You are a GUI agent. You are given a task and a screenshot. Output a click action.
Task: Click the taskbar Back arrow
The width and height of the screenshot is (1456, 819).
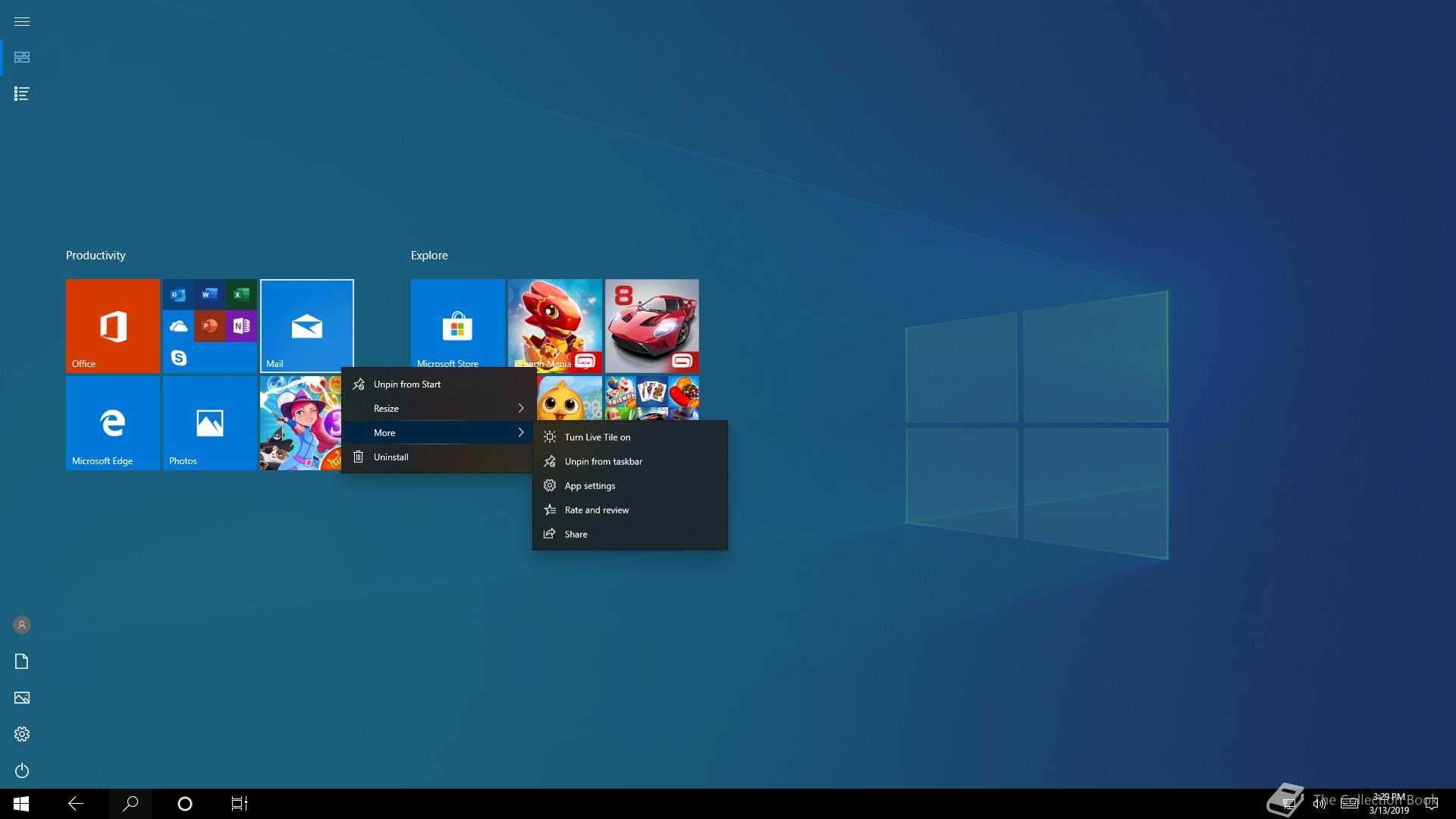(x=76, y=804)
